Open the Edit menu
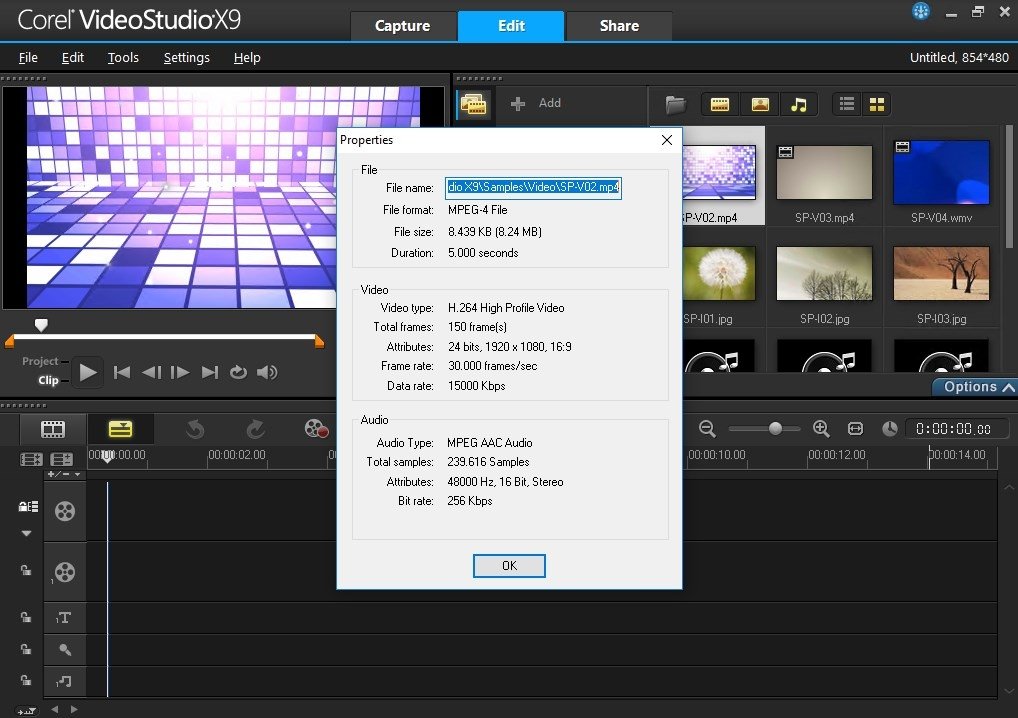1018x718 pixels. 73,58
